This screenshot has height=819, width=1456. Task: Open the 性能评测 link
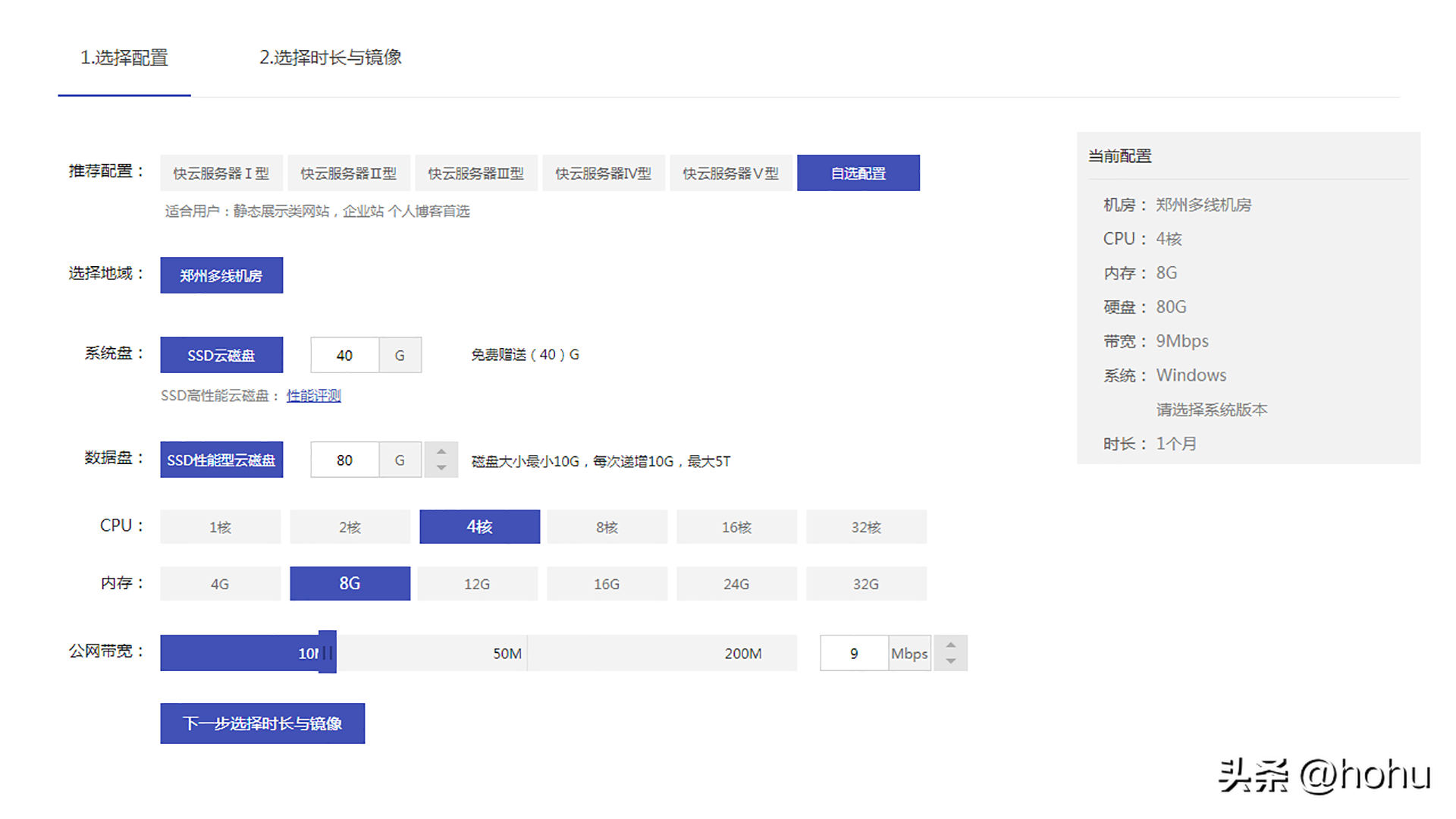coord(314,396)
